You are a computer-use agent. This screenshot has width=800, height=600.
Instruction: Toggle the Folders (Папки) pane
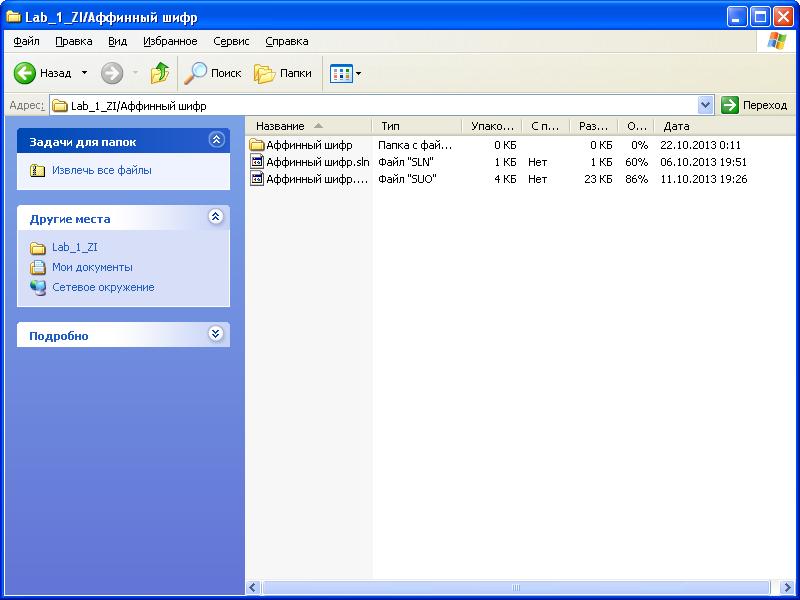pos(283,73)
